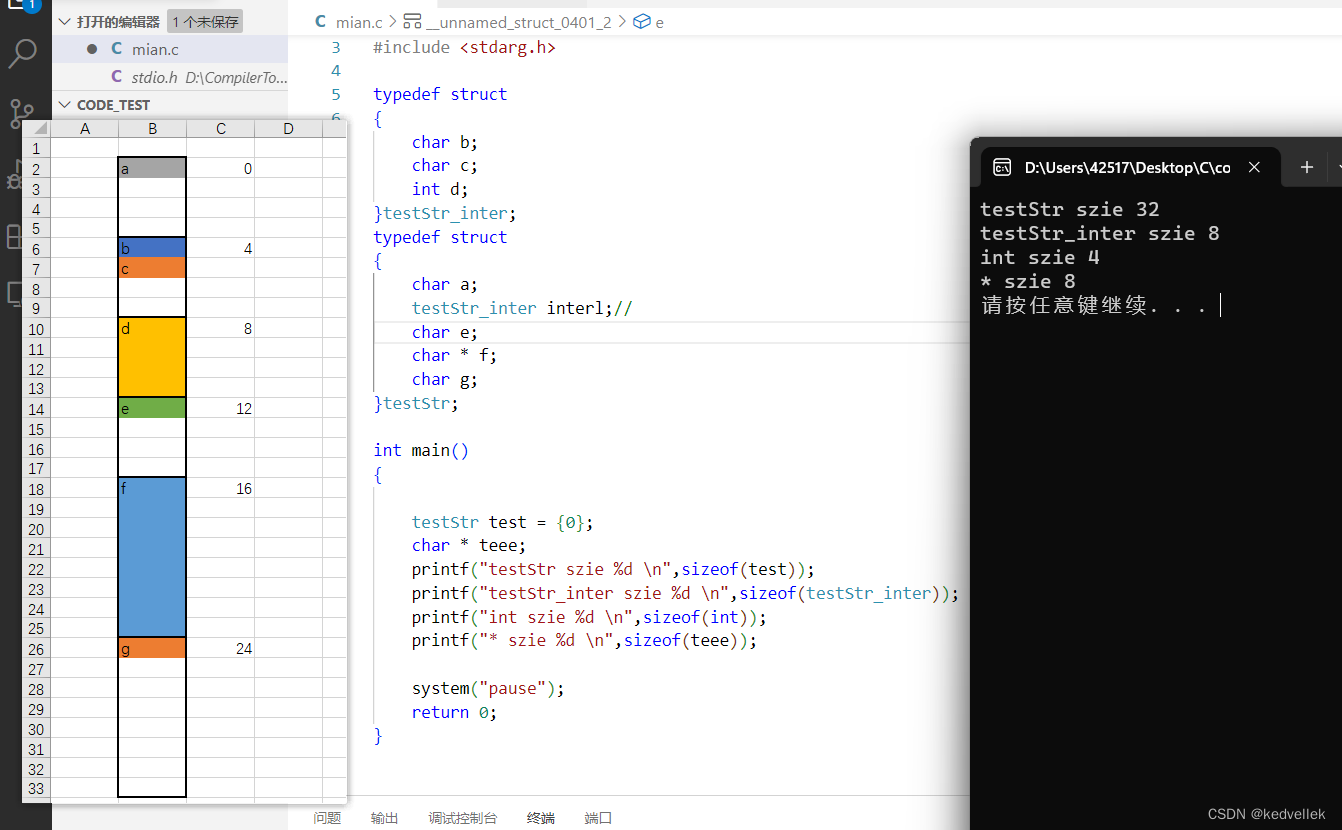Switch to the 问题 panel tab
This screenshot has width=1342, height=830.
click(x=327, y=817)
